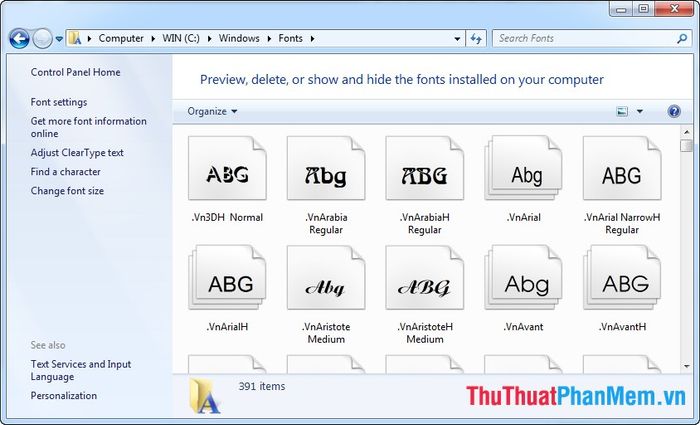Select Windows in the address path
700x425 pixels.
tap(239, 38)
